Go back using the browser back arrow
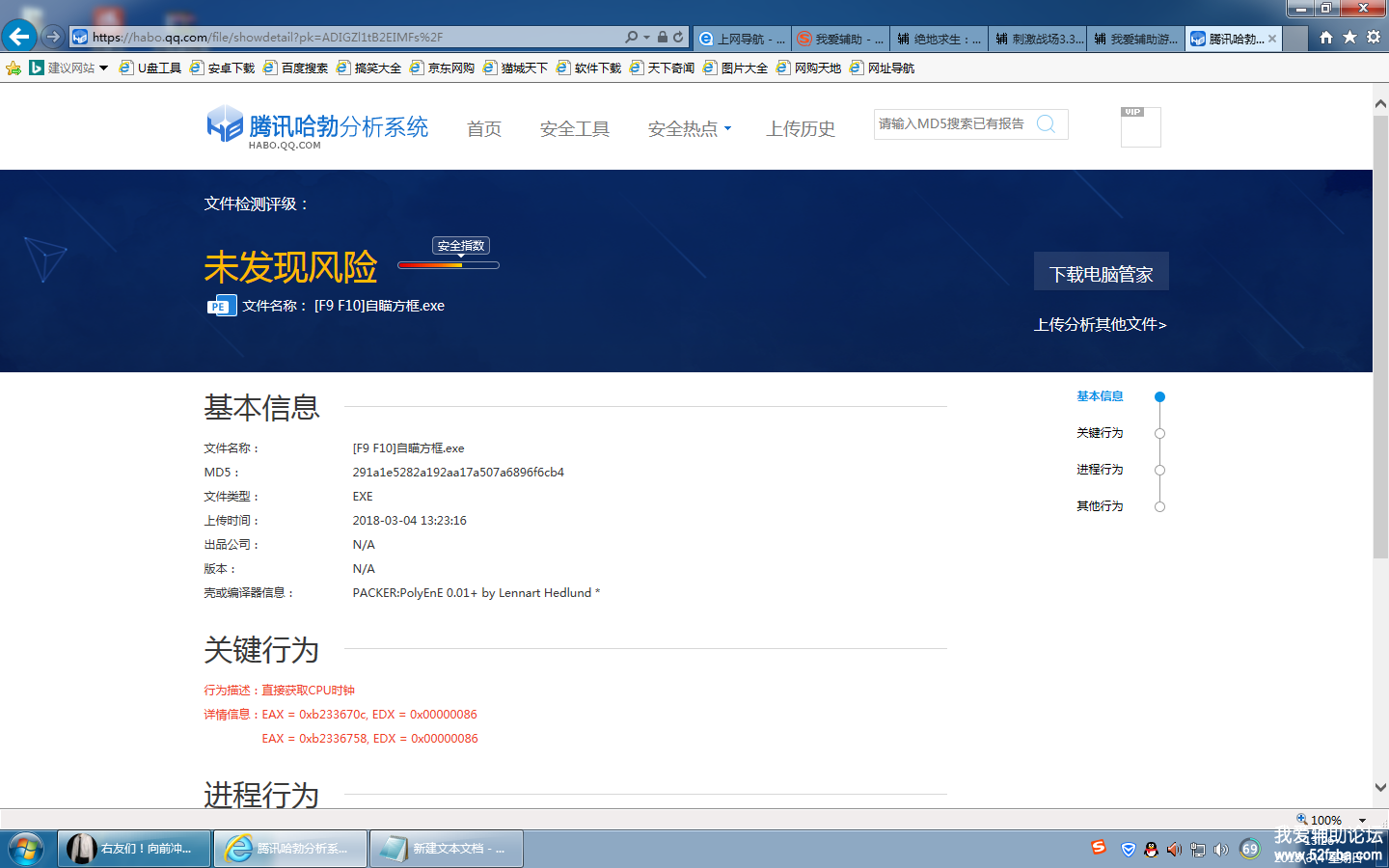The image size is (1389, 868). (18, 37)
